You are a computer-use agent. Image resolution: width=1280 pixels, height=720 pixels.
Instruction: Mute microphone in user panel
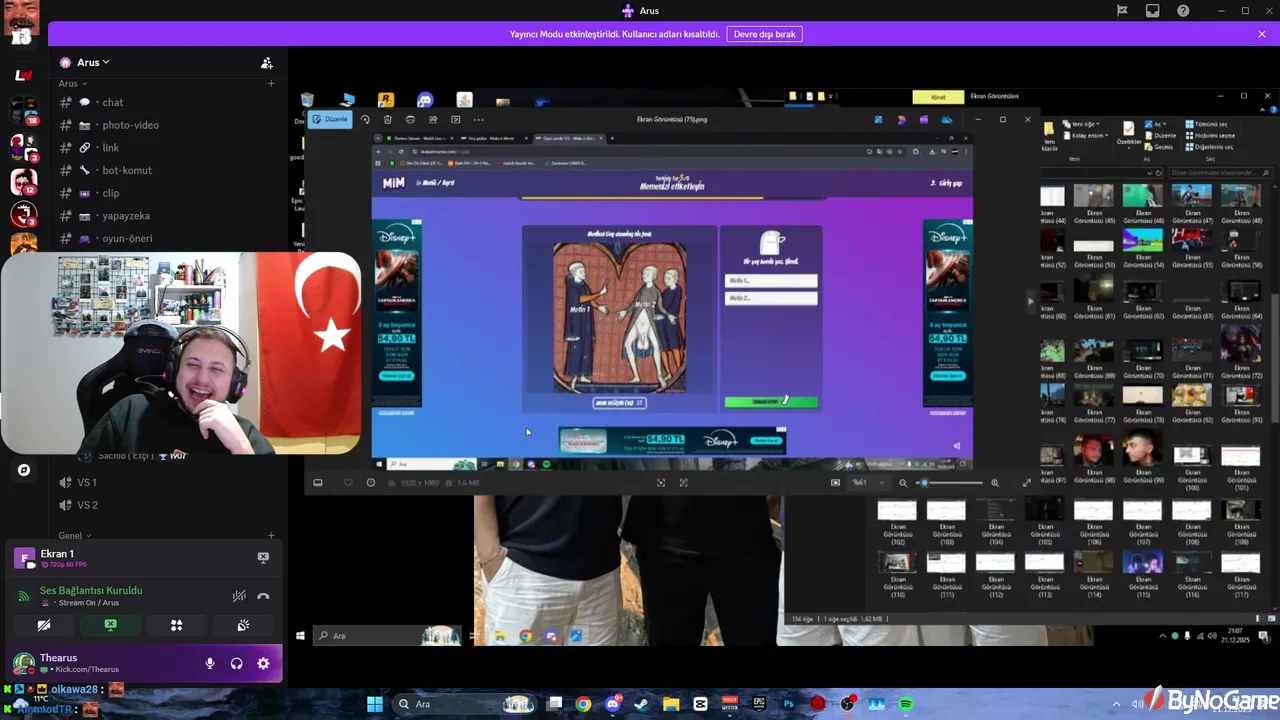point(209,663)
